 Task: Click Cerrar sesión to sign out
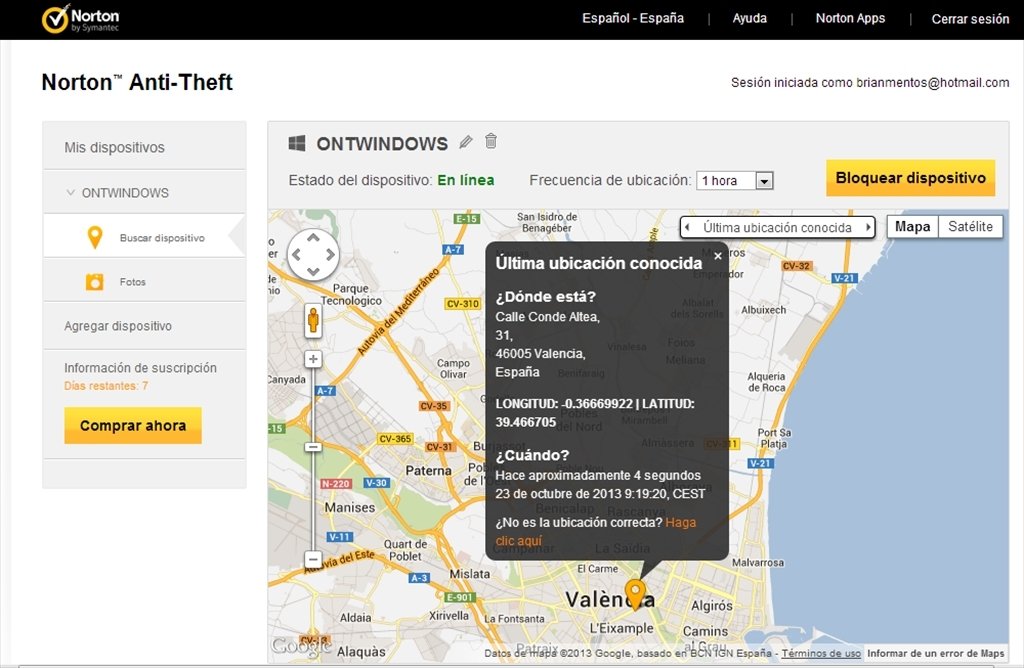970,19
